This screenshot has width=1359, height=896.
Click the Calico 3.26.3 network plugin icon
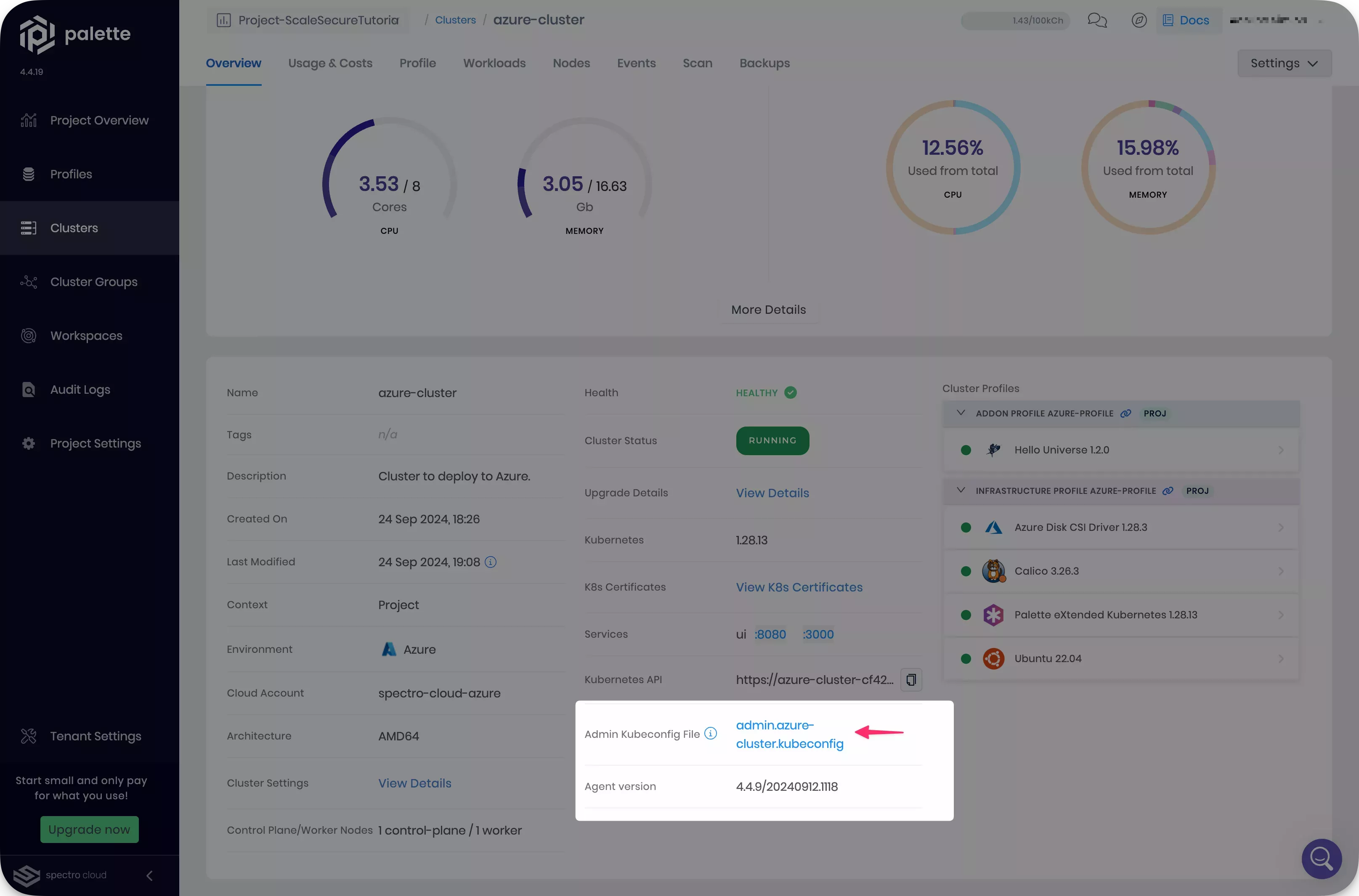[993, 571]
